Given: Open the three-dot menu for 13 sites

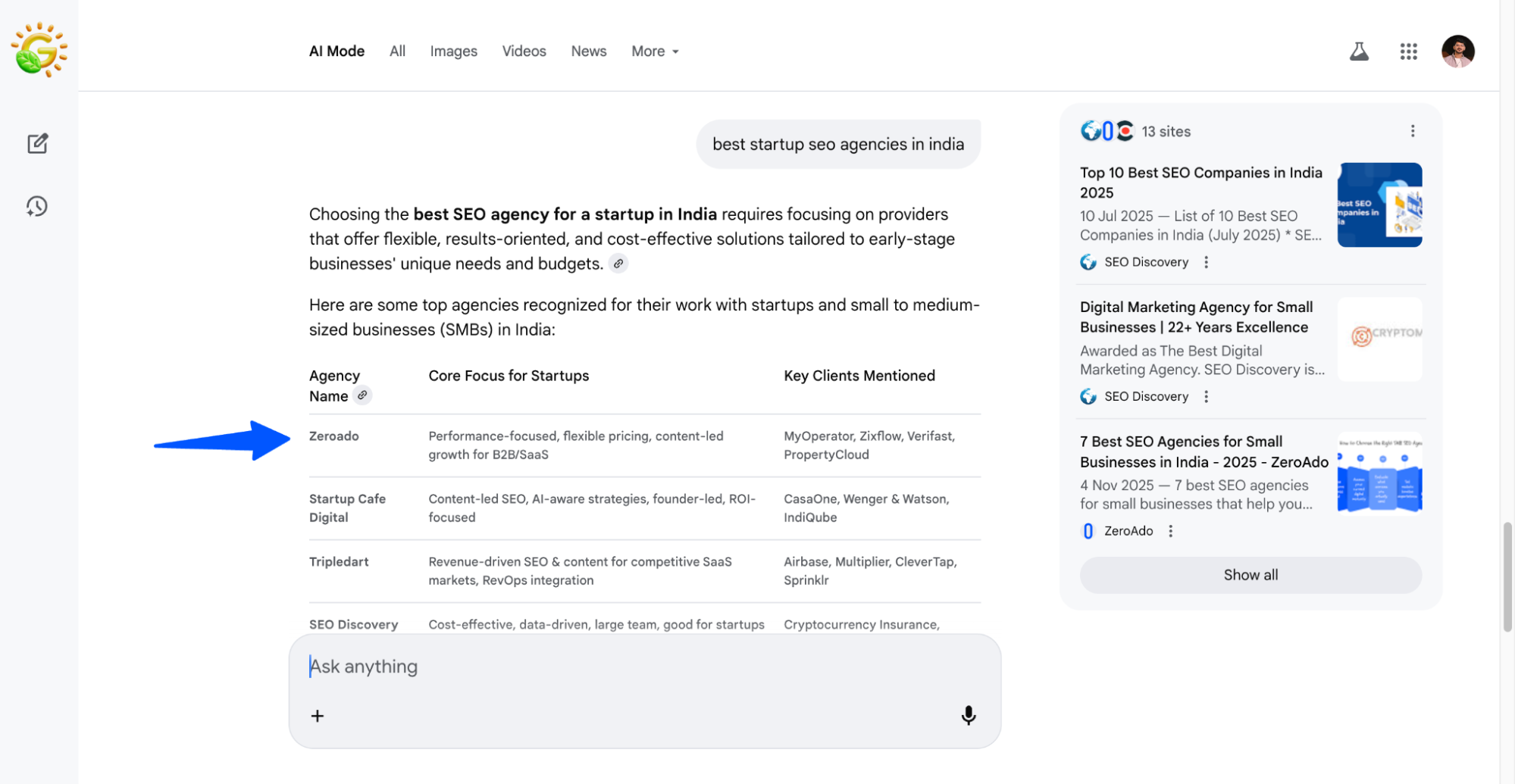Looking at the screenshot, I should pos(1413,130).
